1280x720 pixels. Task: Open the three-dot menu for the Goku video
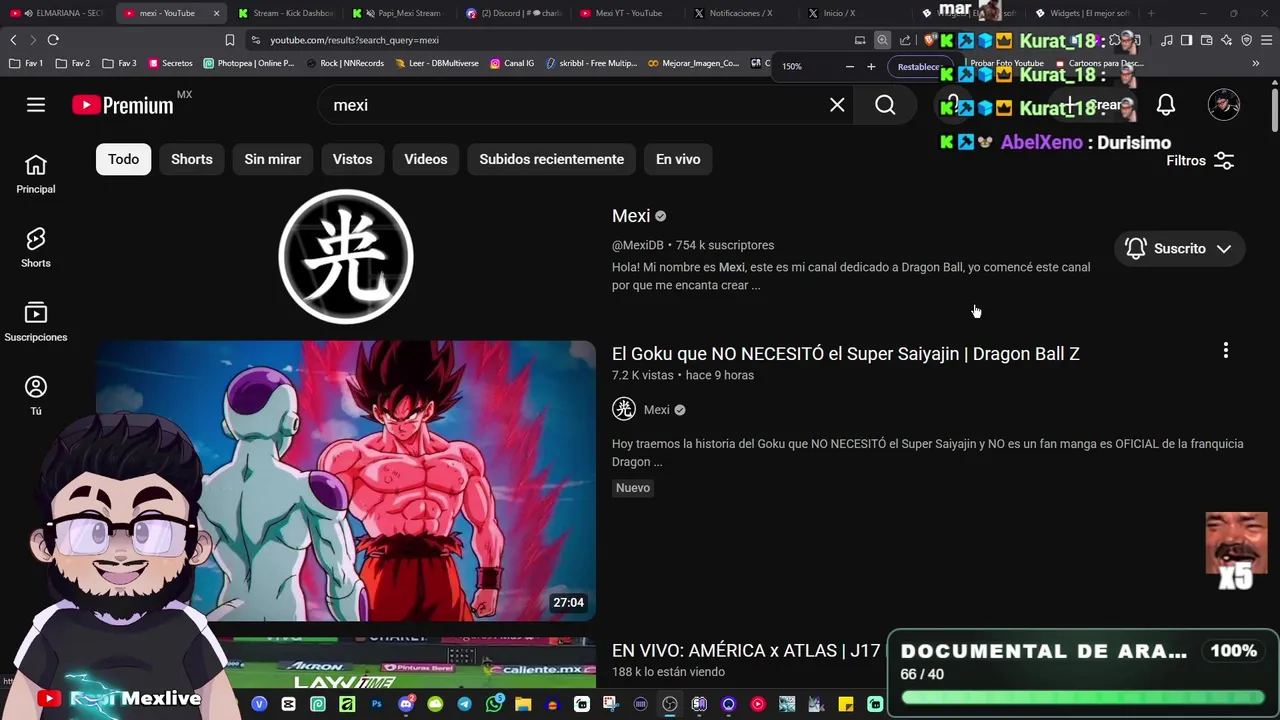click(1225, 351)
